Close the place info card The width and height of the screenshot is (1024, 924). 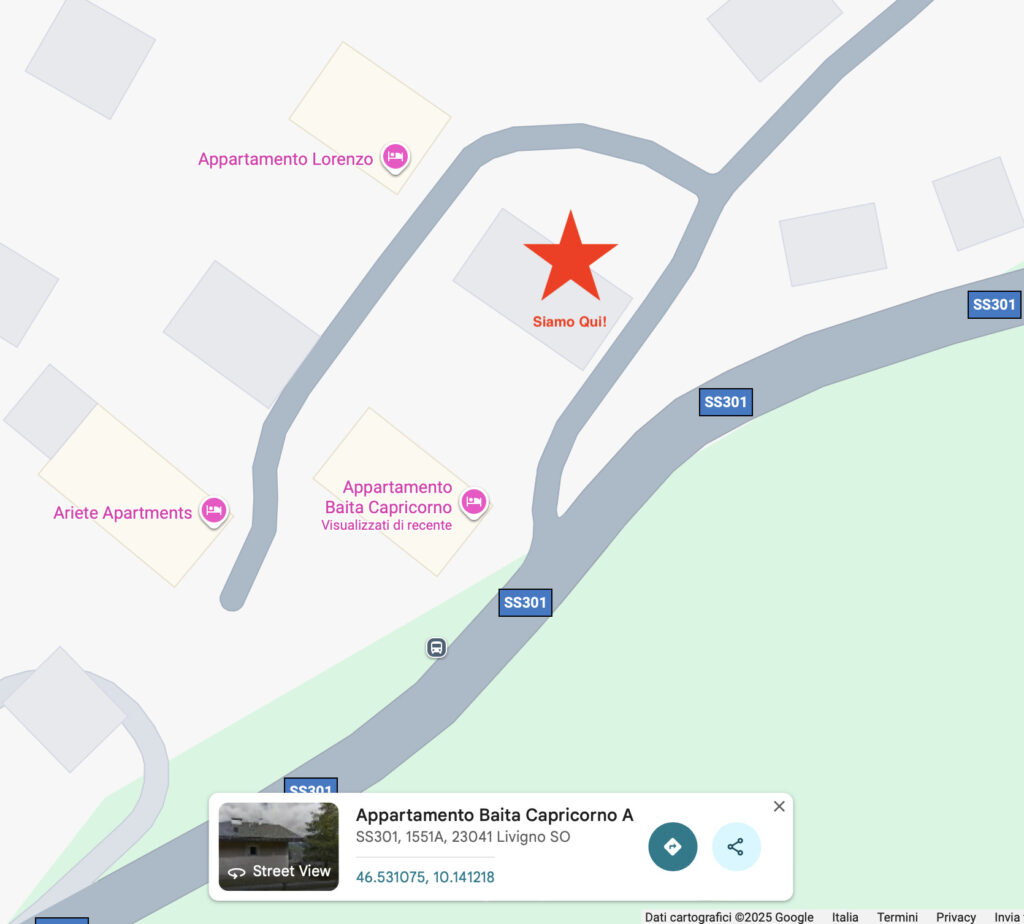(779, 806)
